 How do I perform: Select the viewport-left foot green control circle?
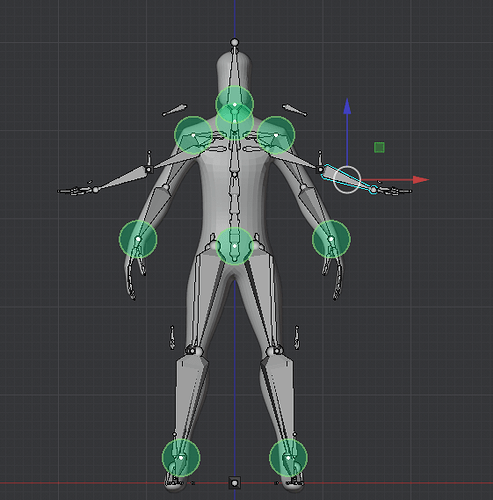[181, 458]
